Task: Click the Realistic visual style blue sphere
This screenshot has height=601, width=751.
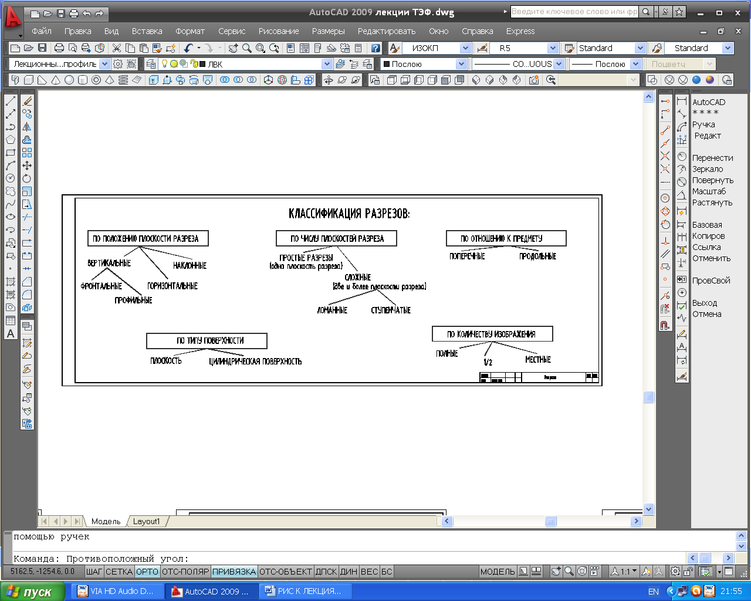Action: point(696,80)
